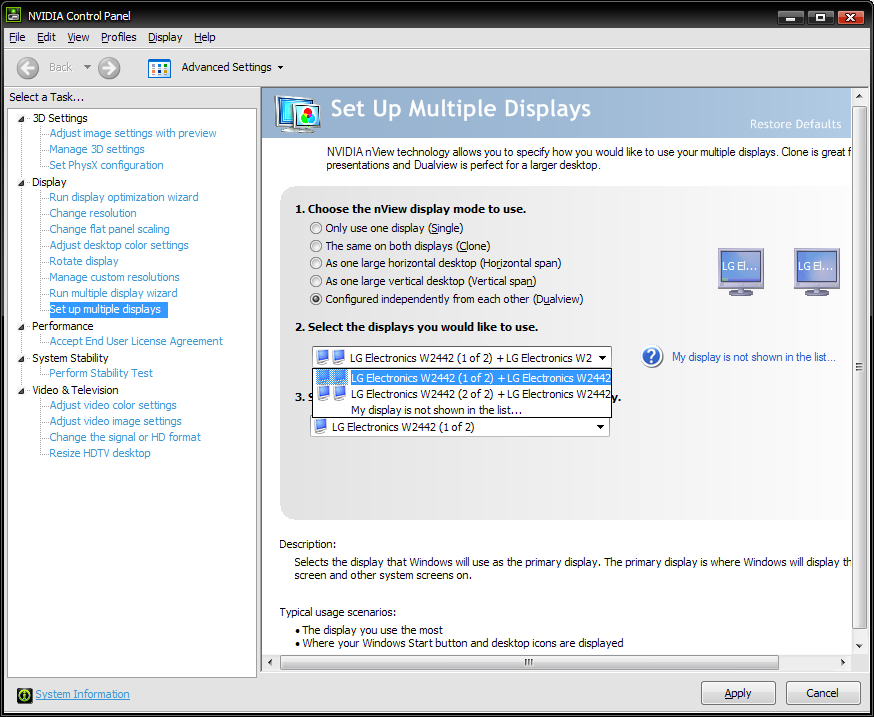Select The same on both displays (Clone)
This screenshot has height=717, width=874.
tap(316, 246)
